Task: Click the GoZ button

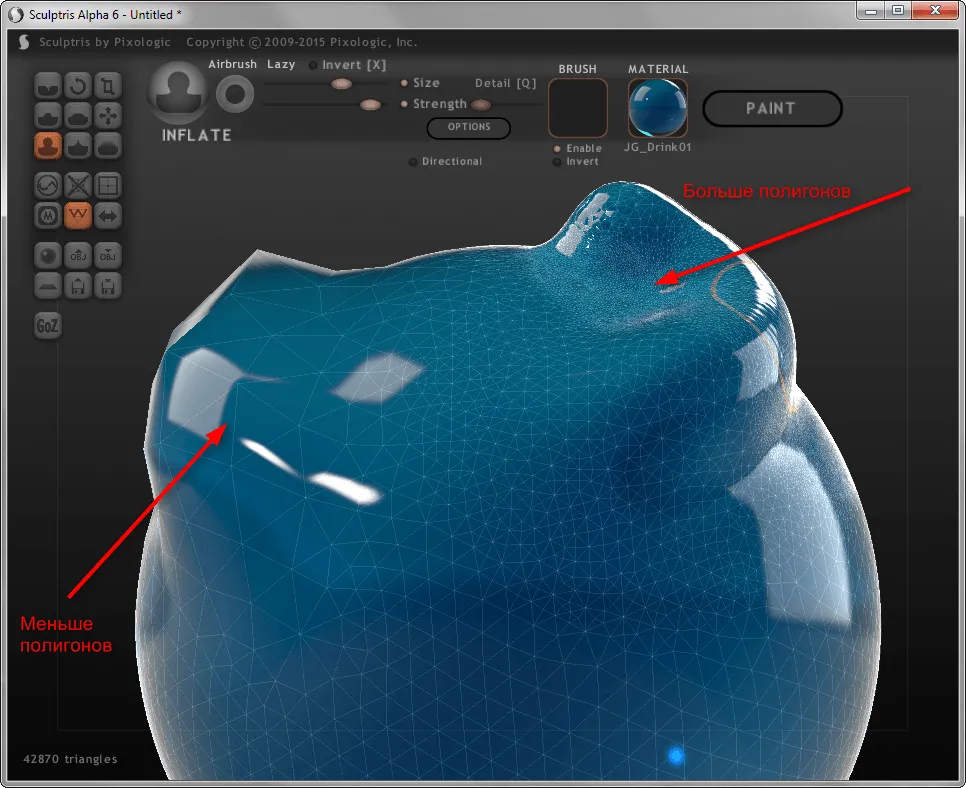Action: (48, 325)
